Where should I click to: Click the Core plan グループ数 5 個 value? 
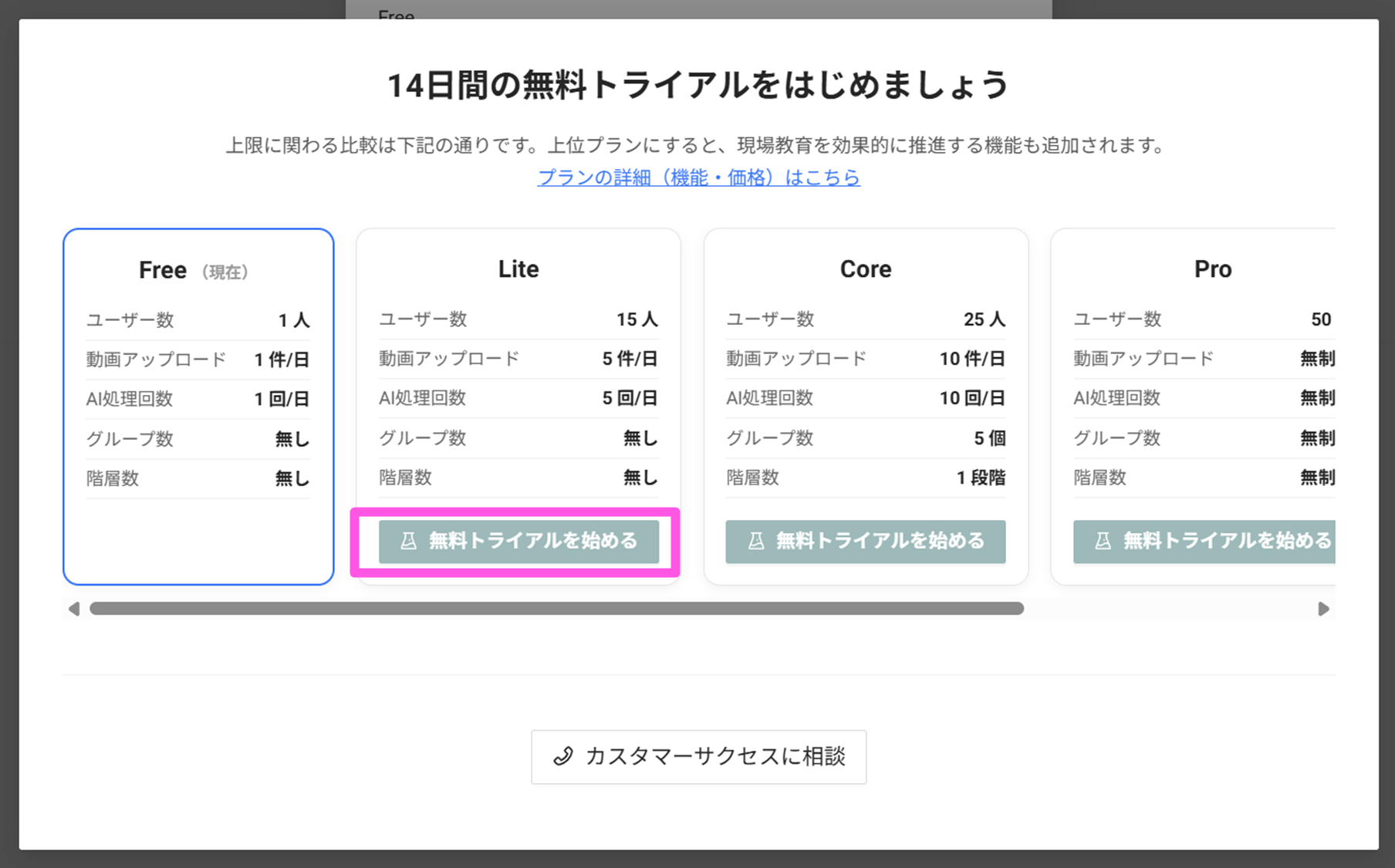pyautogui.click(x=989, y=438)
